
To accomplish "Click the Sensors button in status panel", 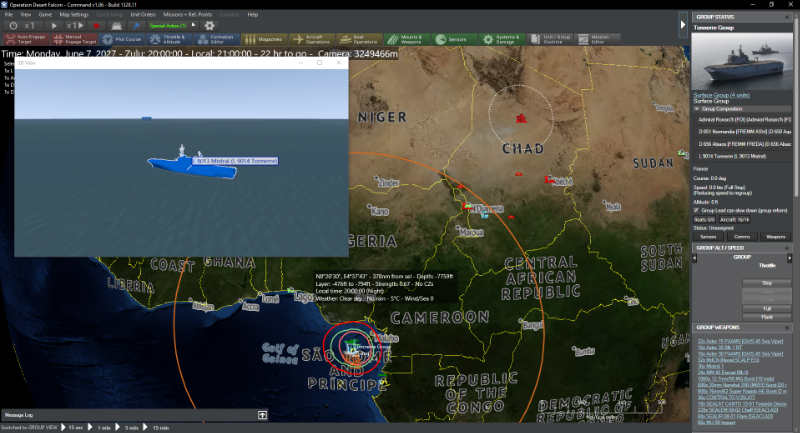I will 708,237.
